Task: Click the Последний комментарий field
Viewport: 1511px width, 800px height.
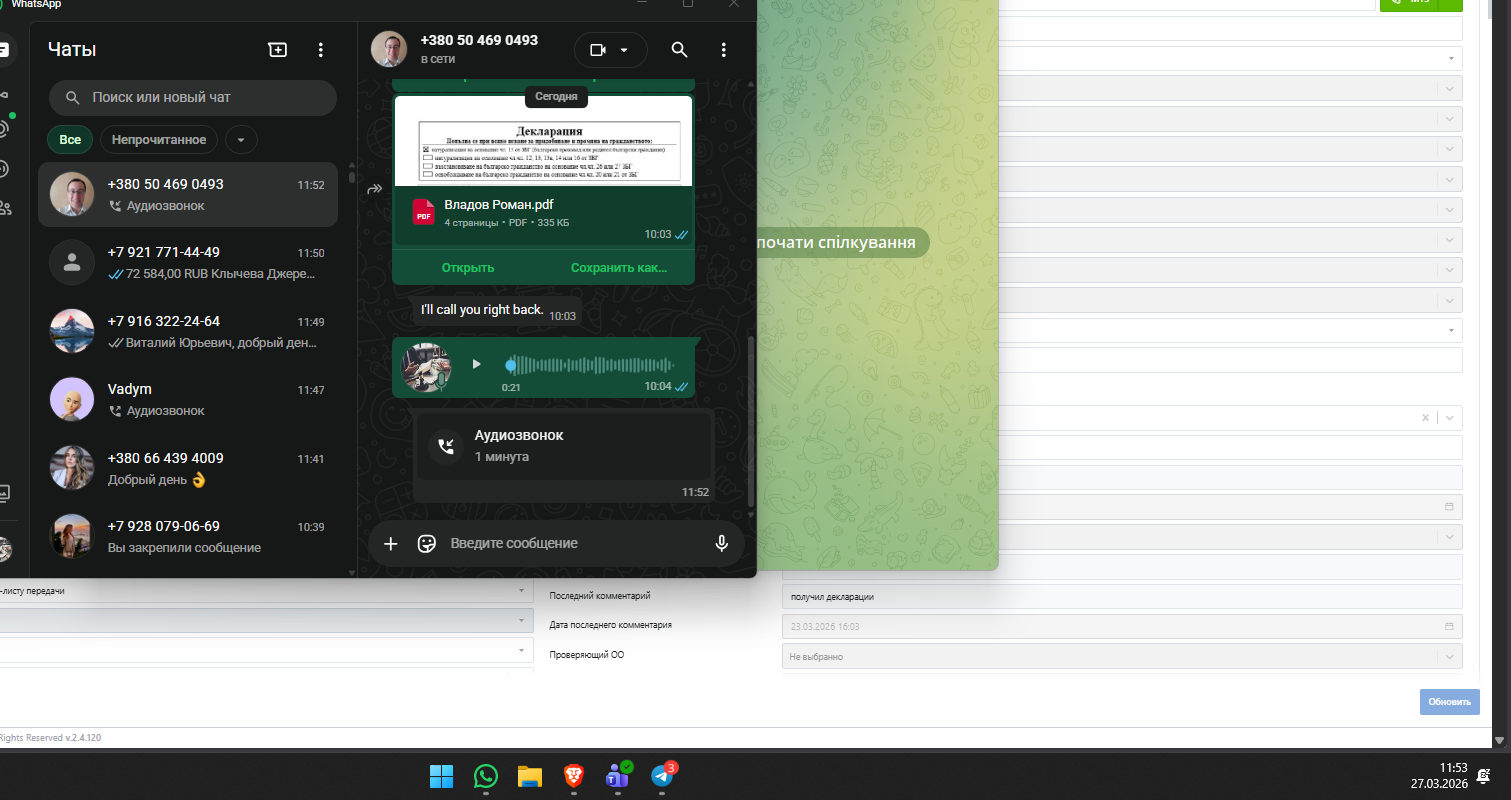Action: click(x=1122, y=597)
